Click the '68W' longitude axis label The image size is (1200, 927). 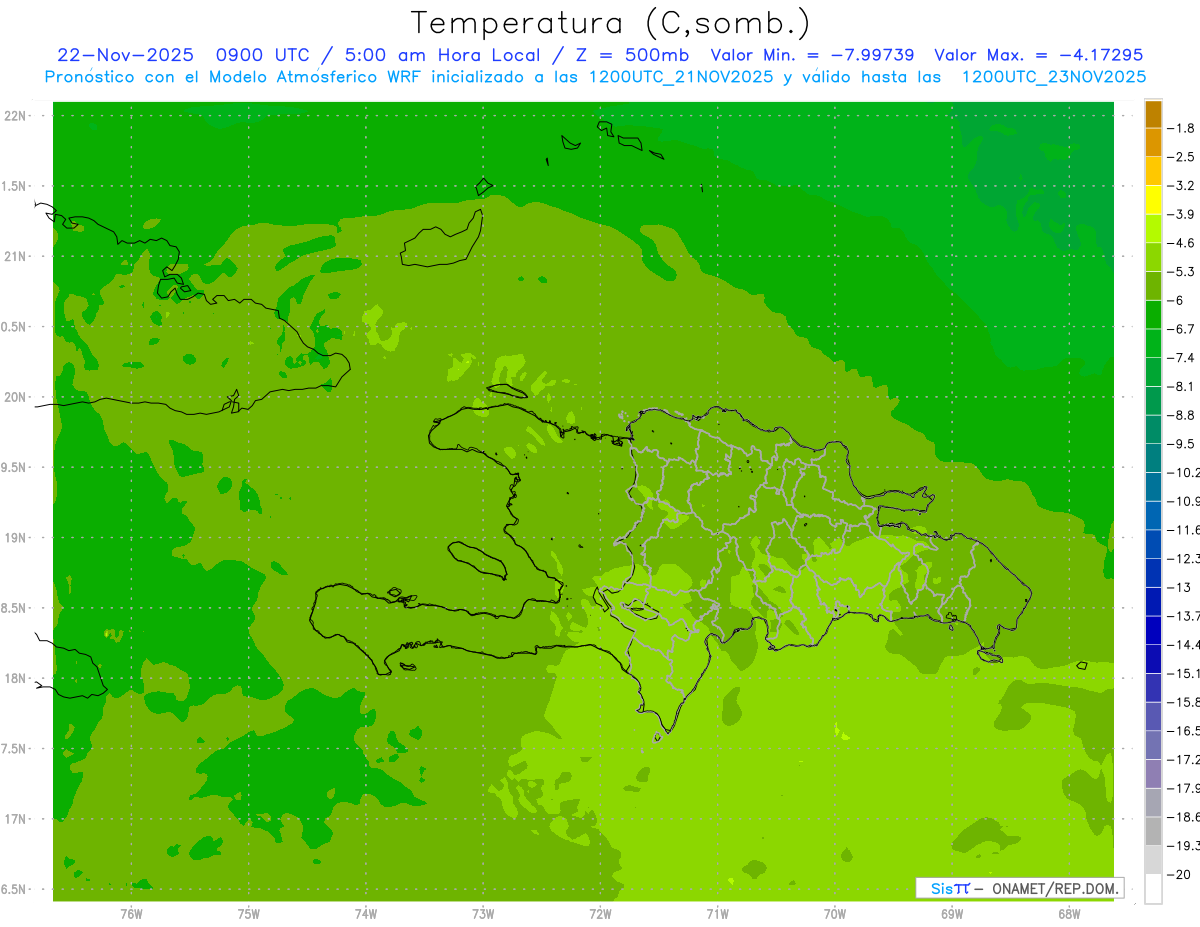click(1069, 913)
